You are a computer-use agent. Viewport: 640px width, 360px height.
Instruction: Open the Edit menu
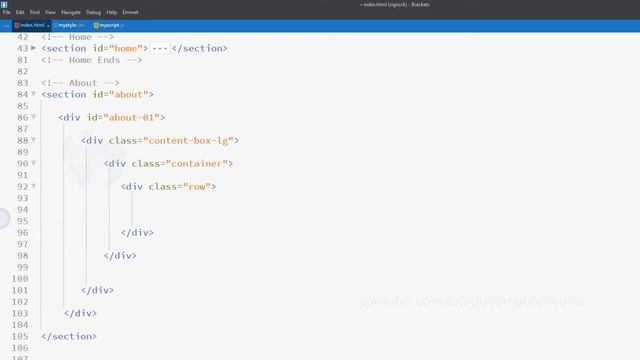(20, 12)
